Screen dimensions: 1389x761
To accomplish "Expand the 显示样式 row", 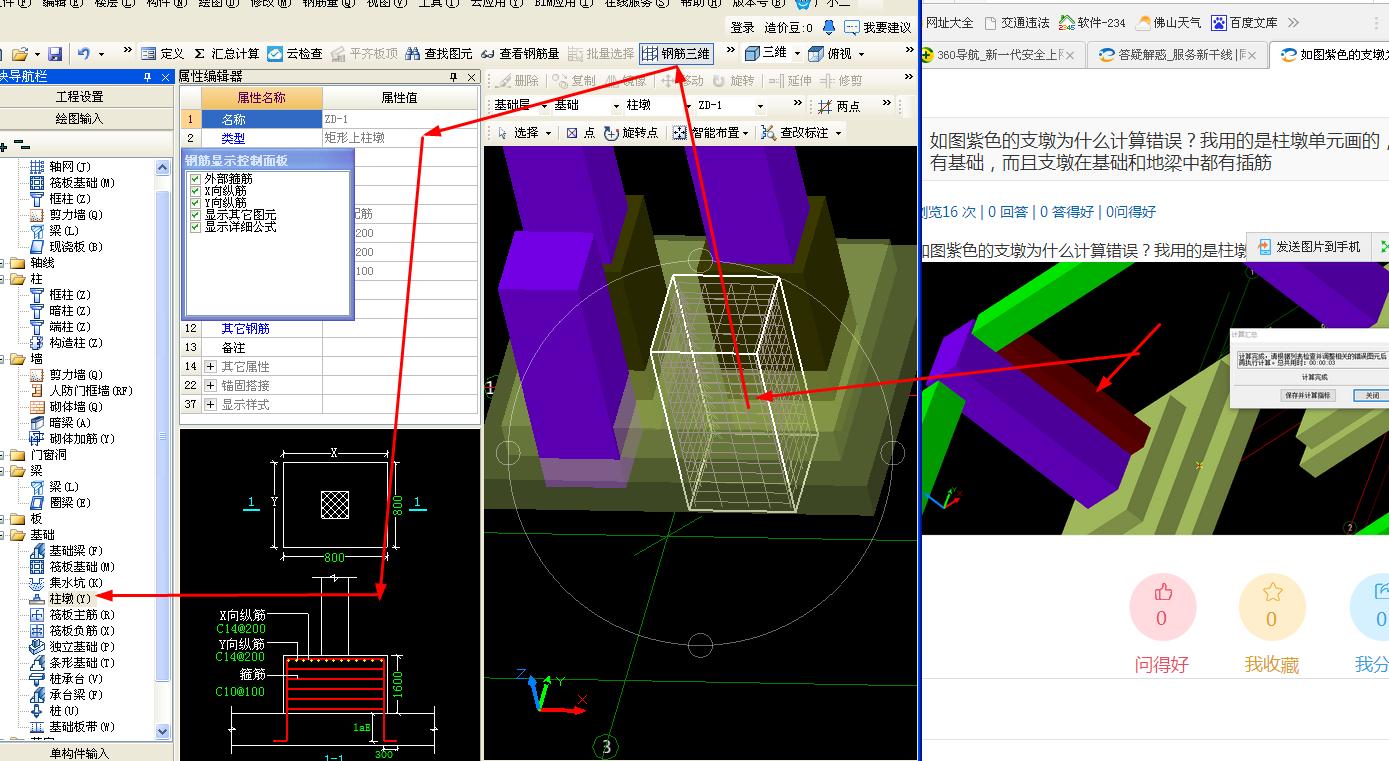I will pyautogui.click(x=210, y=405).
